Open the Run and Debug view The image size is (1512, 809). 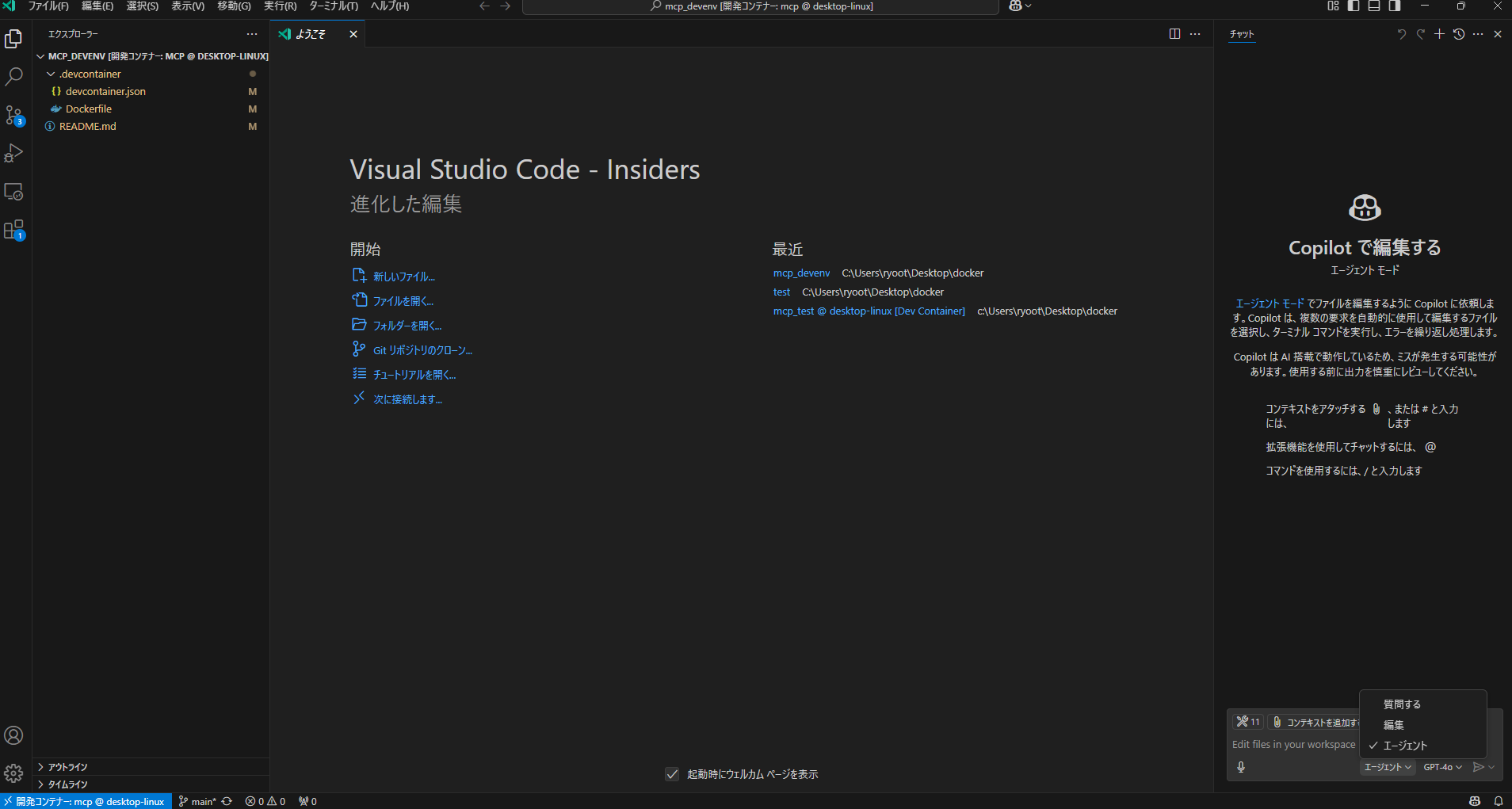(13, 153)
